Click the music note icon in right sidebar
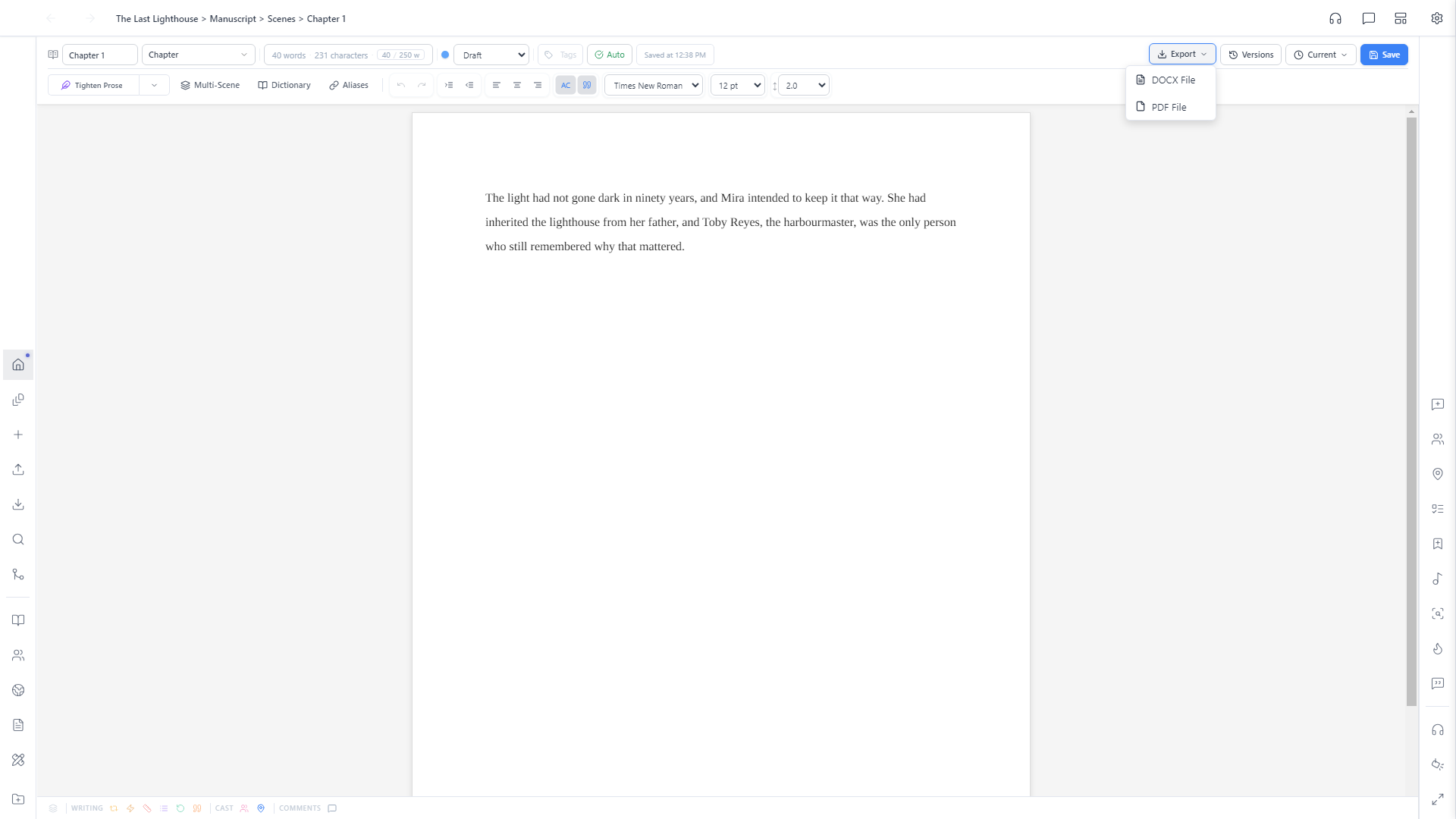Screen dimensions: 1456x819 (1438, 579)
